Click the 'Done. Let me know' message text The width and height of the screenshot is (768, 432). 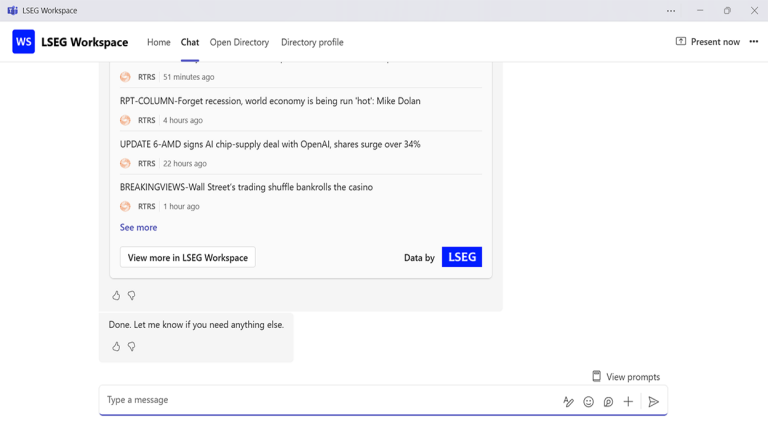(x=196, y=325)
